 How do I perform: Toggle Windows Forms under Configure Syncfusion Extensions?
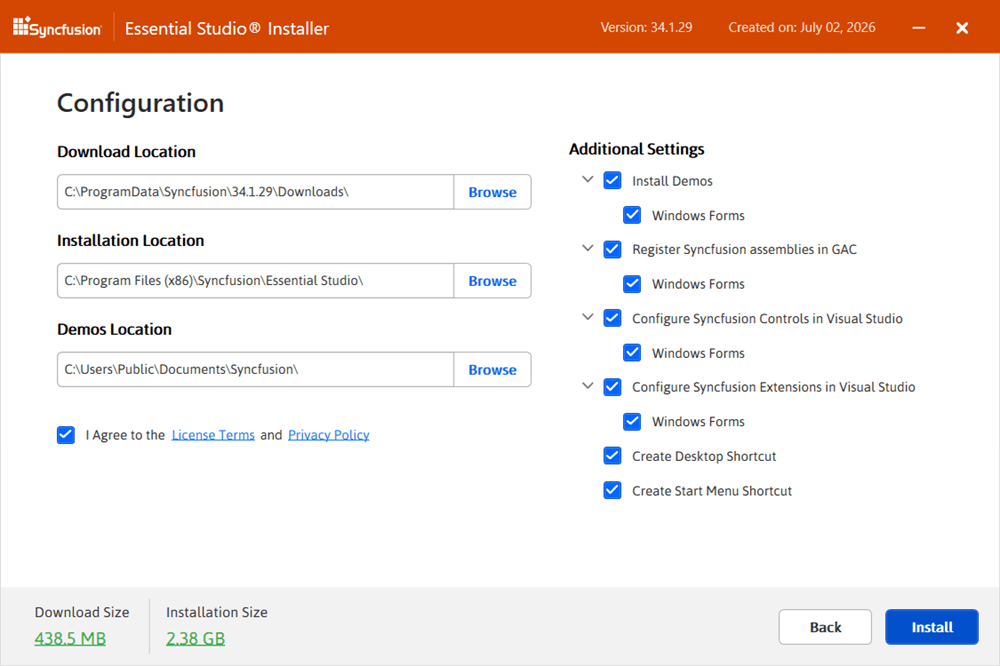click(x=632, y=421)
